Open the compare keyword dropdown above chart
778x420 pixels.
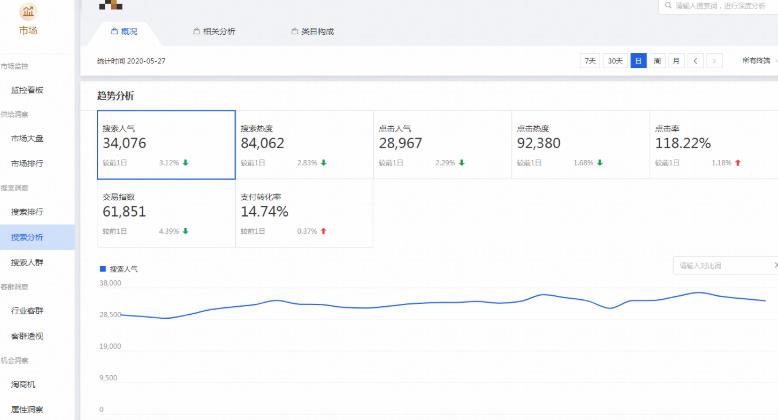coord(725,266)
